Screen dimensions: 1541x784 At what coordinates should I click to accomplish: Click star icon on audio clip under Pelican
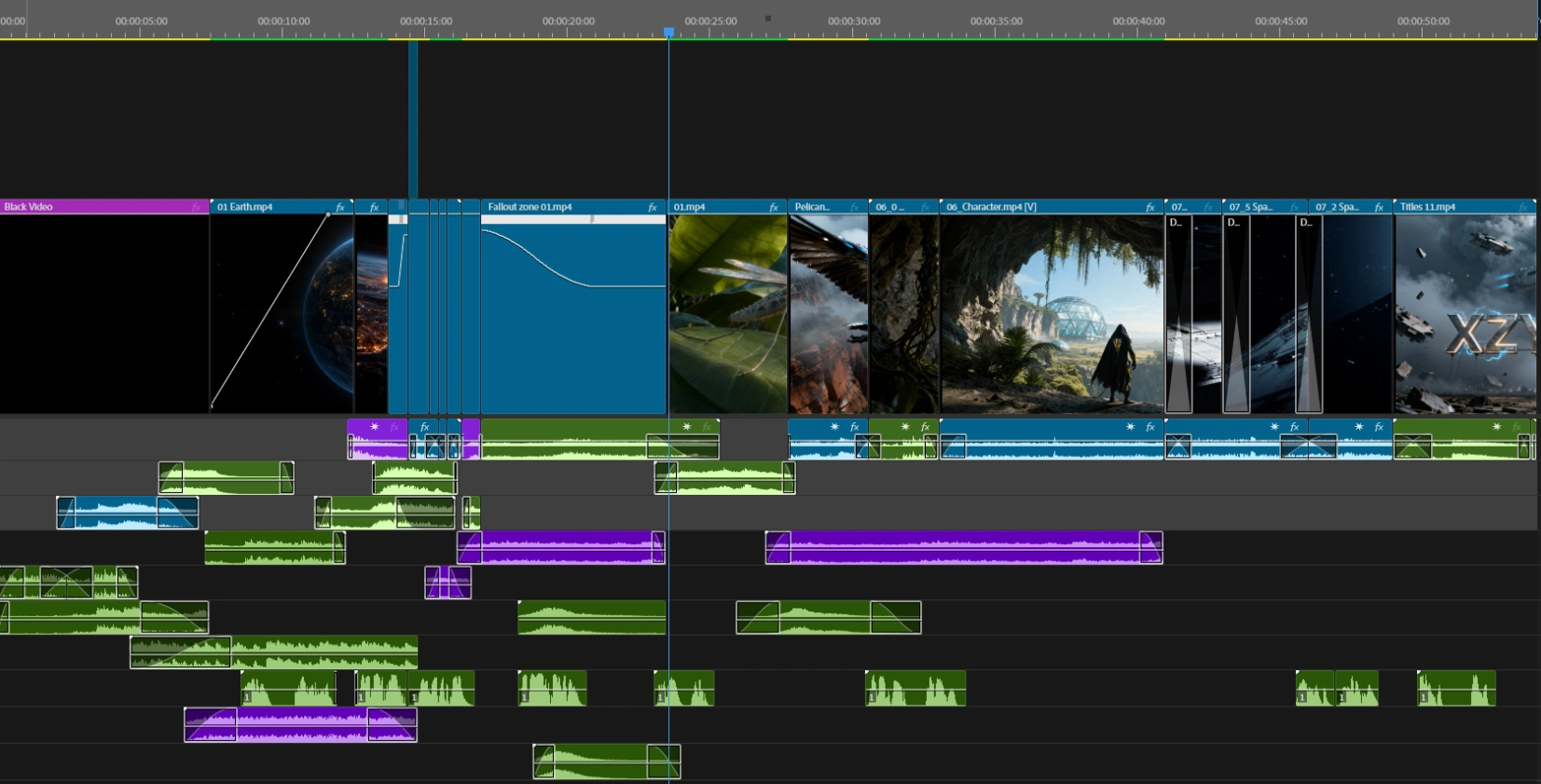834,427
